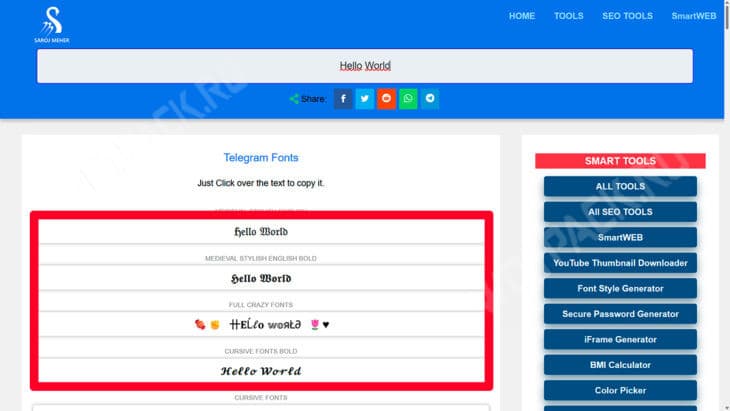Open Font Style Generator tool
730x411 pixels.
tap(620, 289)
